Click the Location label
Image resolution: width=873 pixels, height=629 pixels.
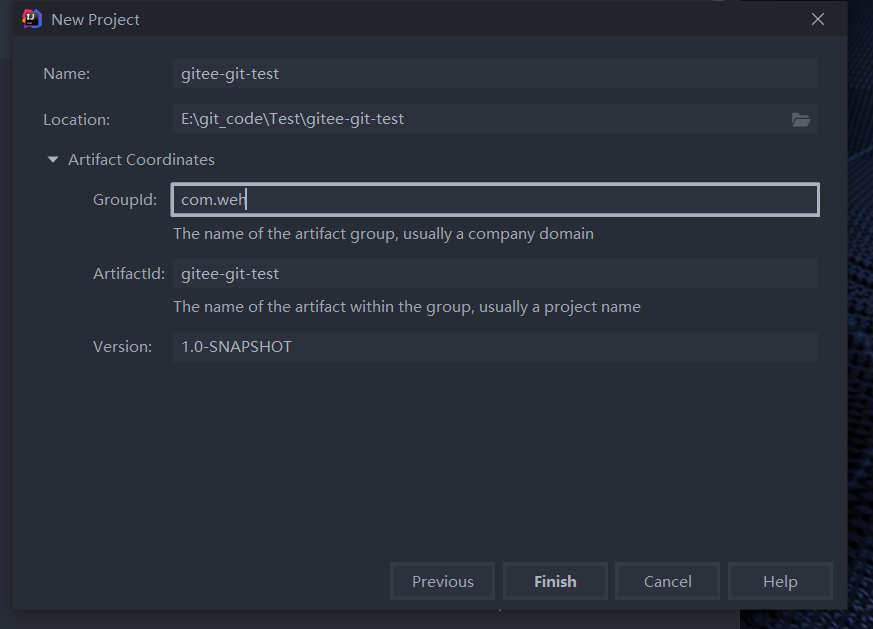pyautogui.click(x=77, y=119)
